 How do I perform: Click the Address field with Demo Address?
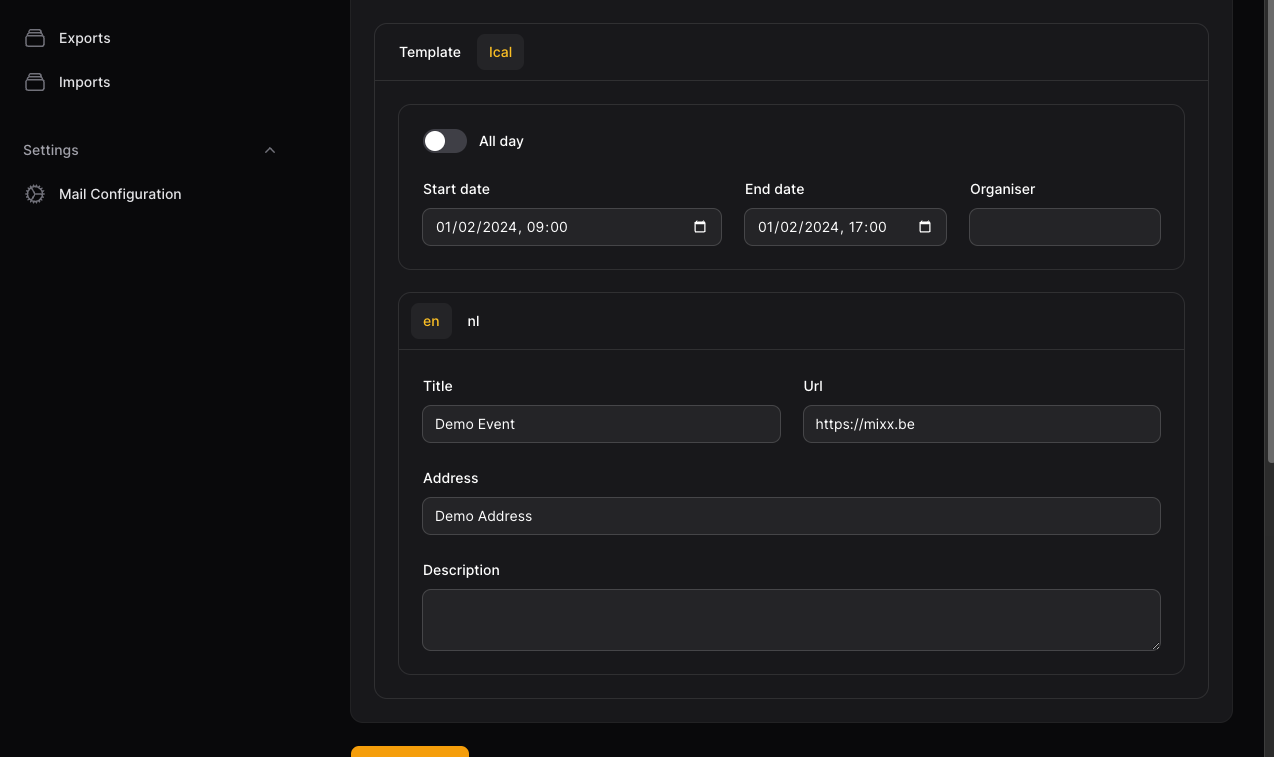pos(791,516)
